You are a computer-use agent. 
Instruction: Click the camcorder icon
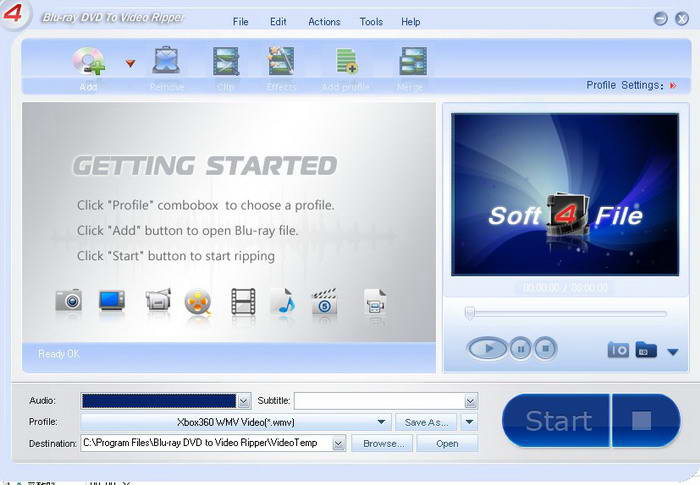(158, 300)
